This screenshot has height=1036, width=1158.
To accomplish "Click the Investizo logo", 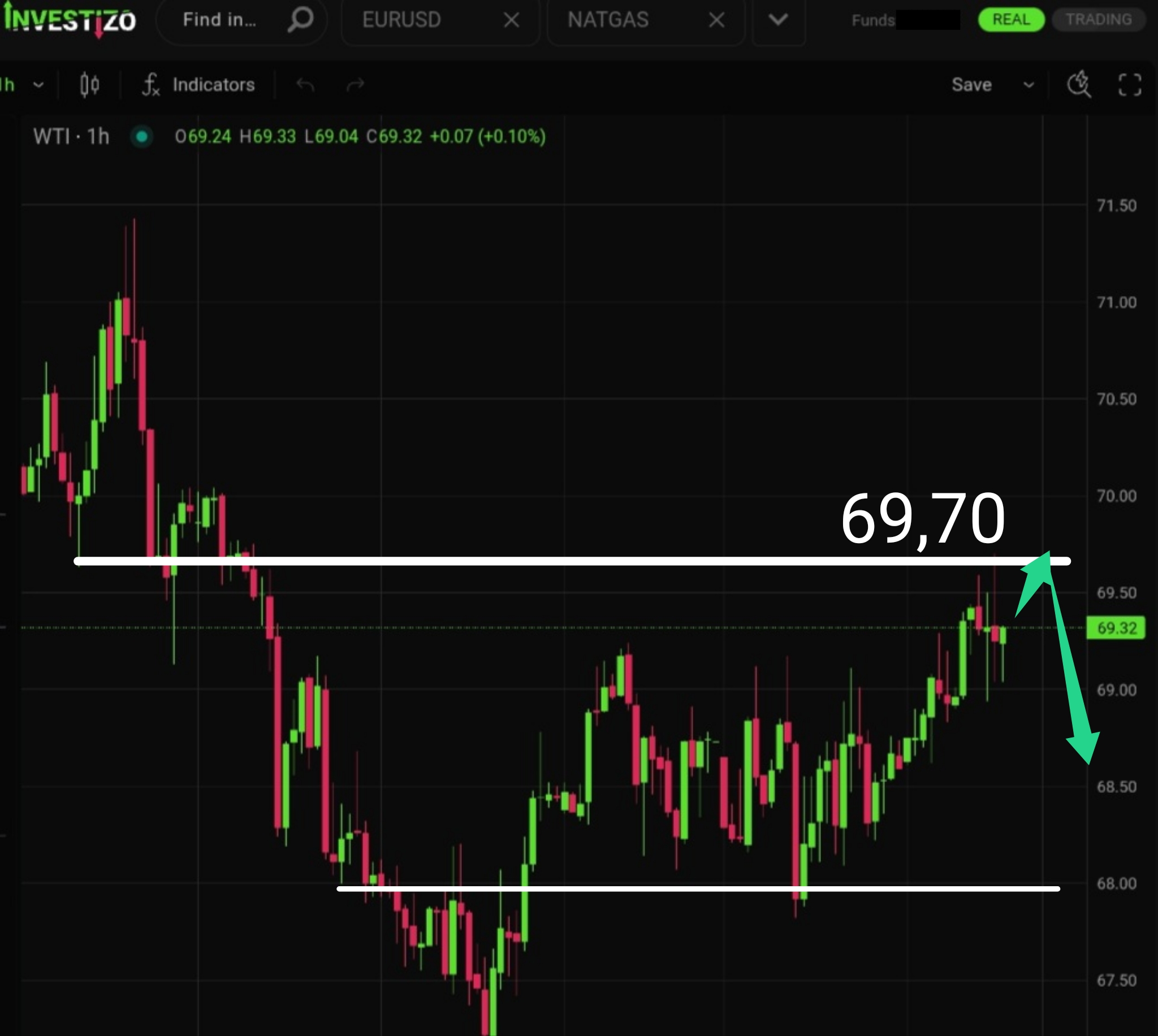I will coord(70,20).
